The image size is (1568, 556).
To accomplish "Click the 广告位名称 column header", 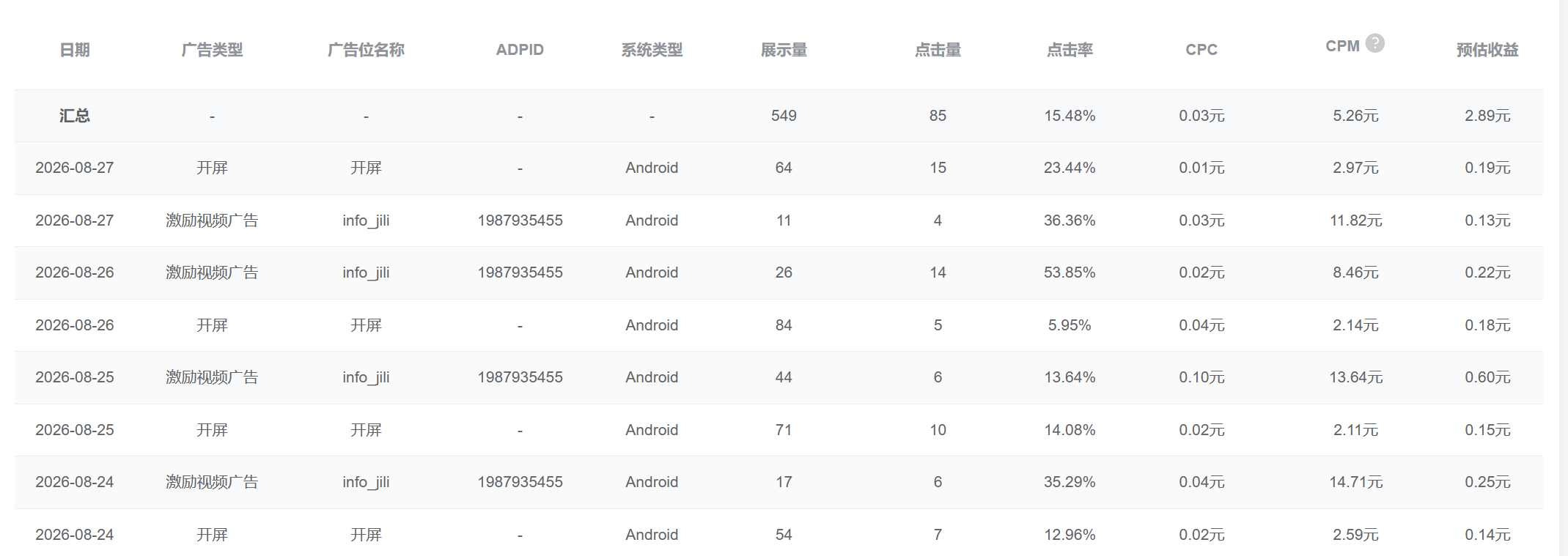I will [366, 50].
